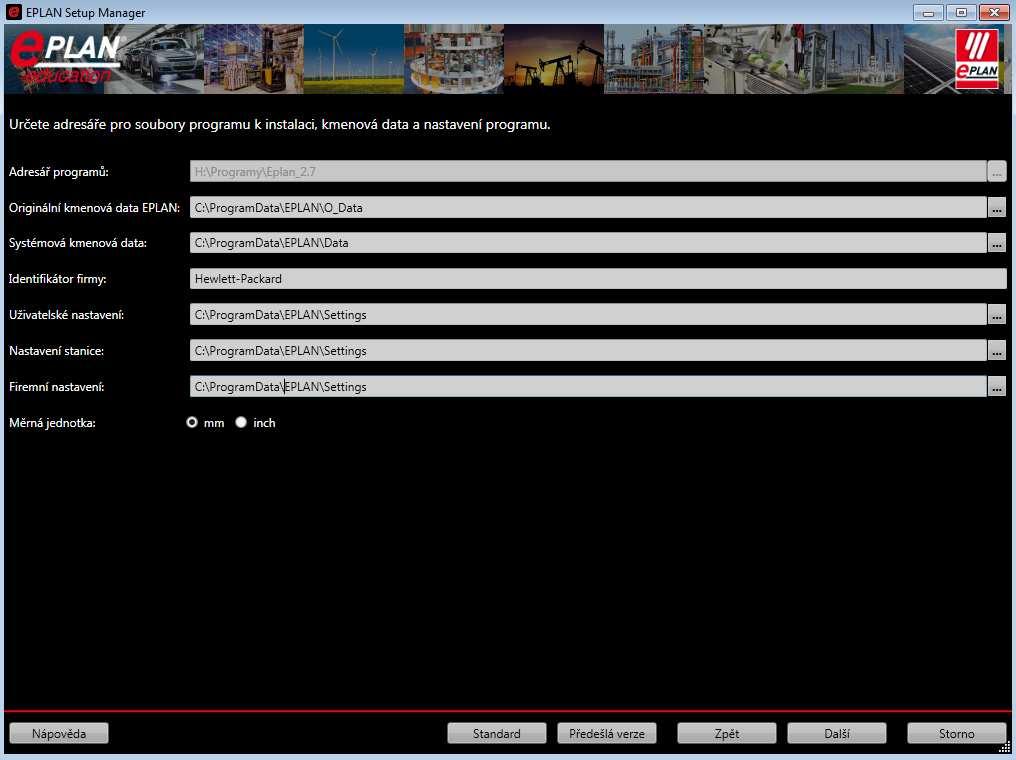Click the EPLAN education logo
Image resolution: width=1016 pixels, height=760 pixels.
click(65, 59)
